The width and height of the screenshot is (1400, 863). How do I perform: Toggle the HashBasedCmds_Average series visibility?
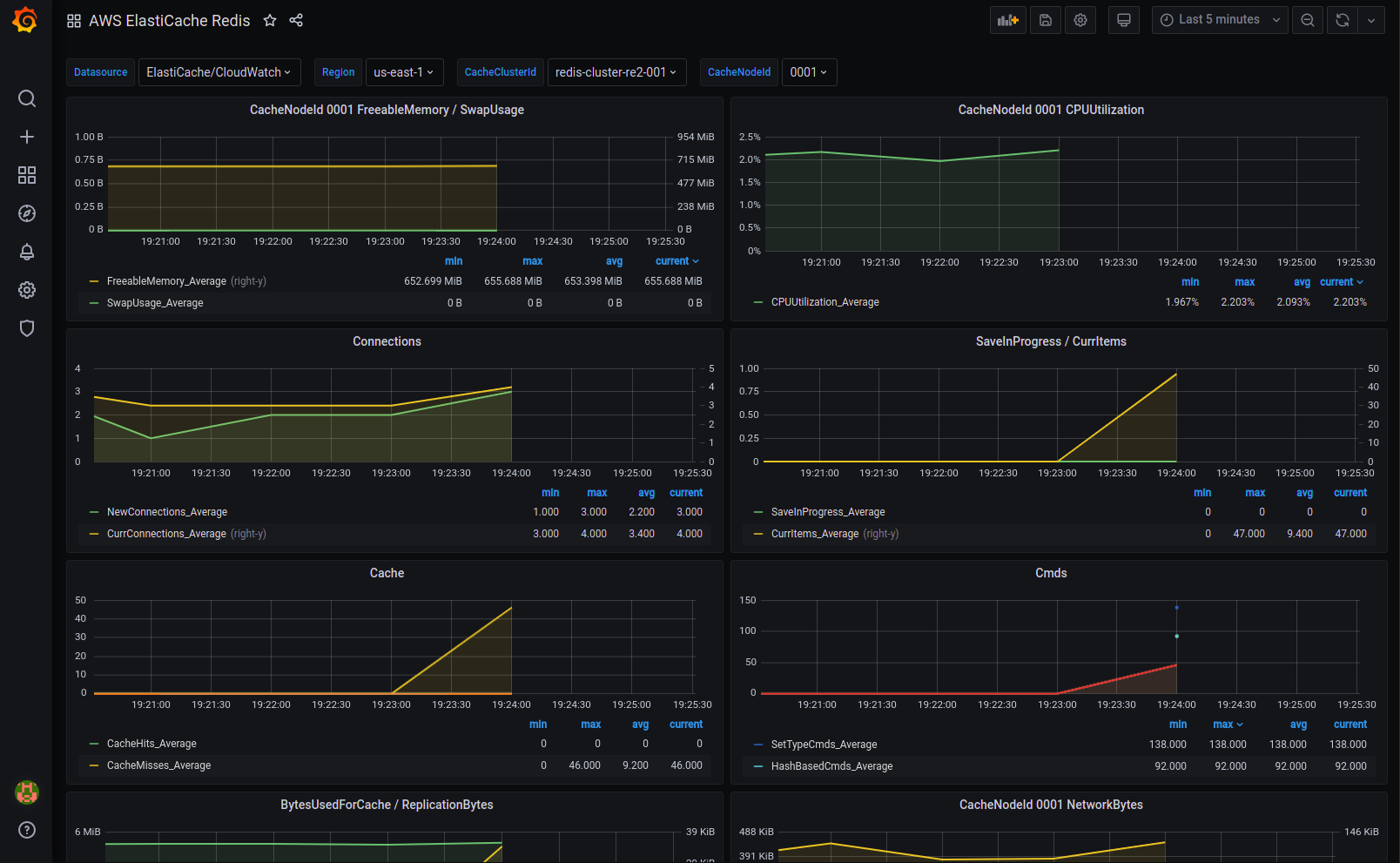tap(832, 766)
